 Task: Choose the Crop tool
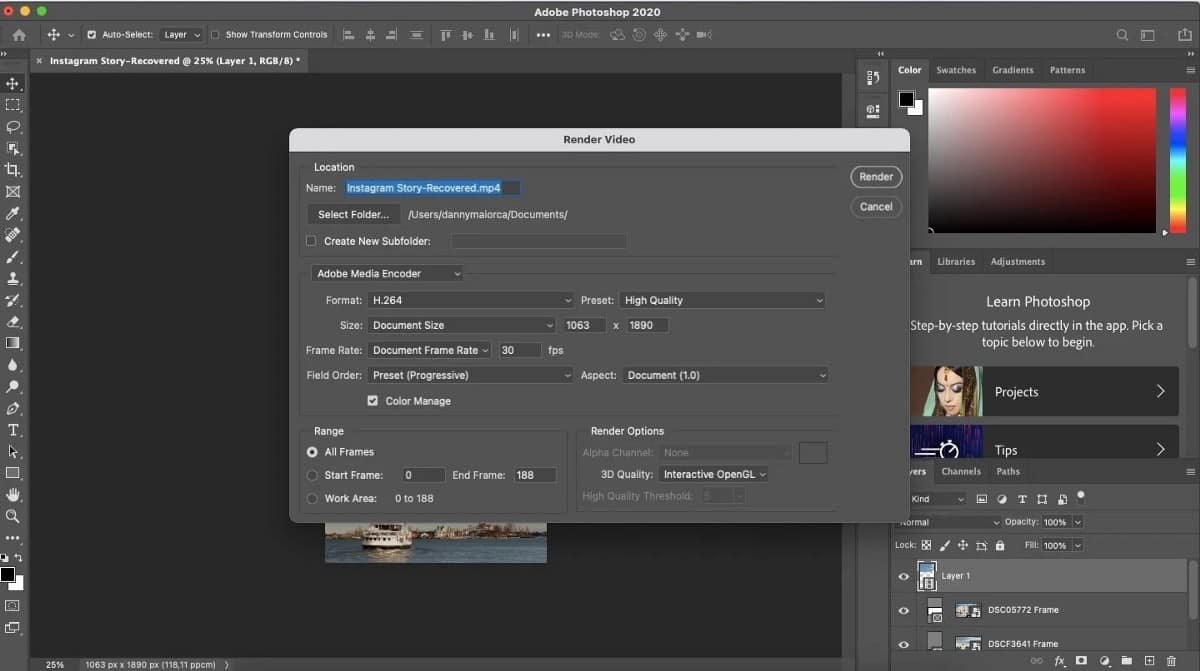pyautogui.click(x=13, y=170)
